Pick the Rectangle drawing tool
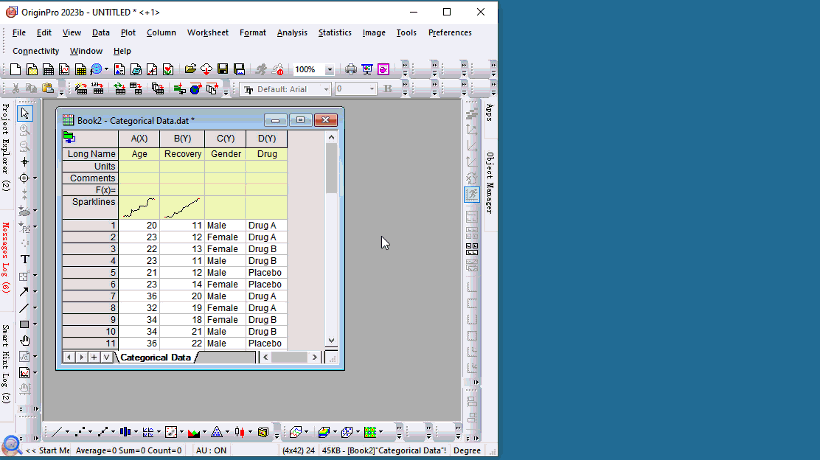Screen dimensions: 820x460 [25, 324]
